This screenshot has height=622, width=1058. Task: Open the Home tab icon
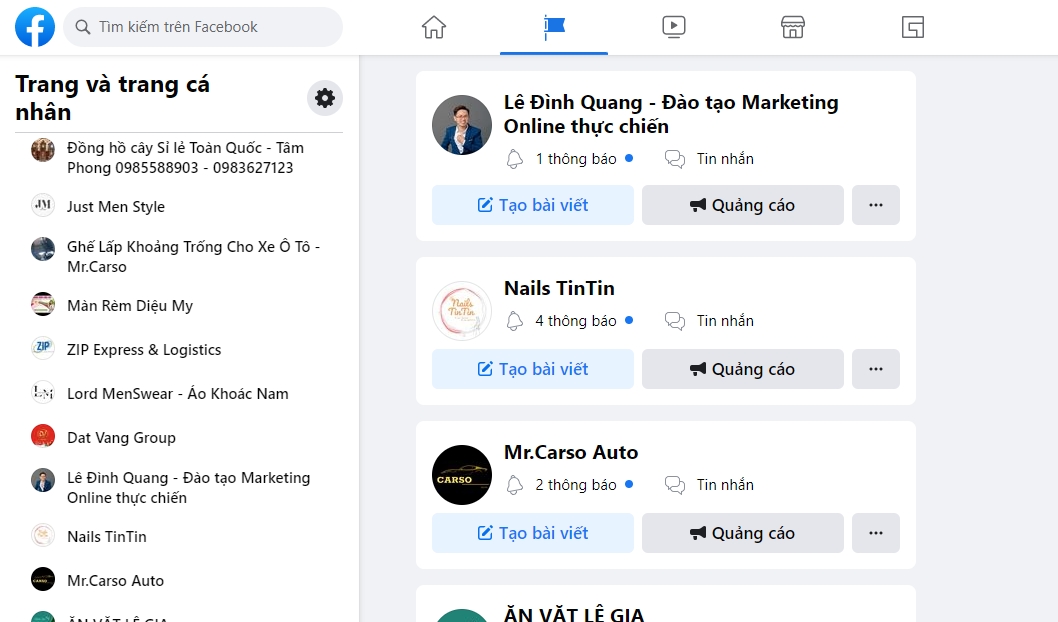tap(434, 27)
